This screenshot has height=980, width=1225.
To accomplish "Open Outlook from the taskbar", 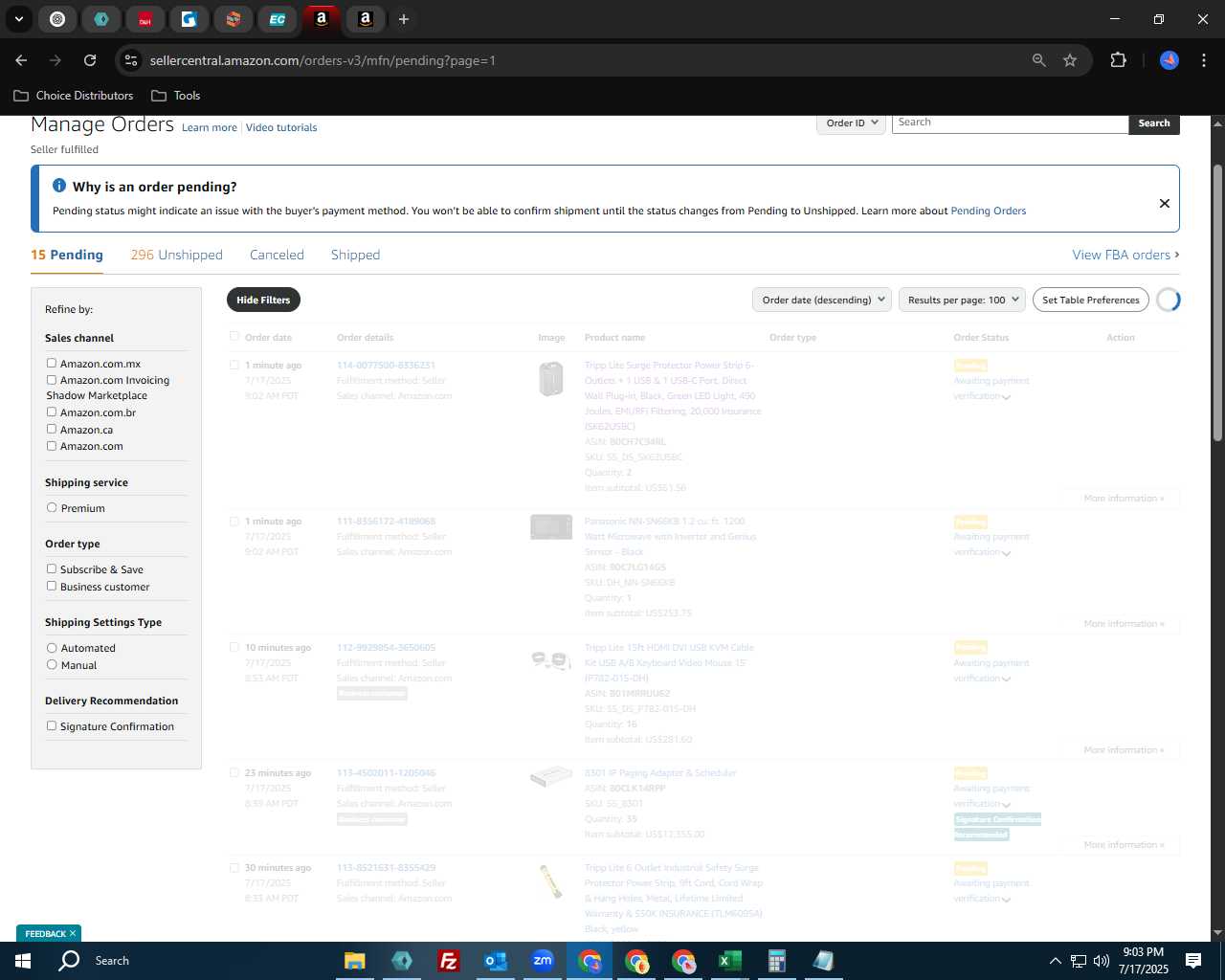I will pos(495,961).
